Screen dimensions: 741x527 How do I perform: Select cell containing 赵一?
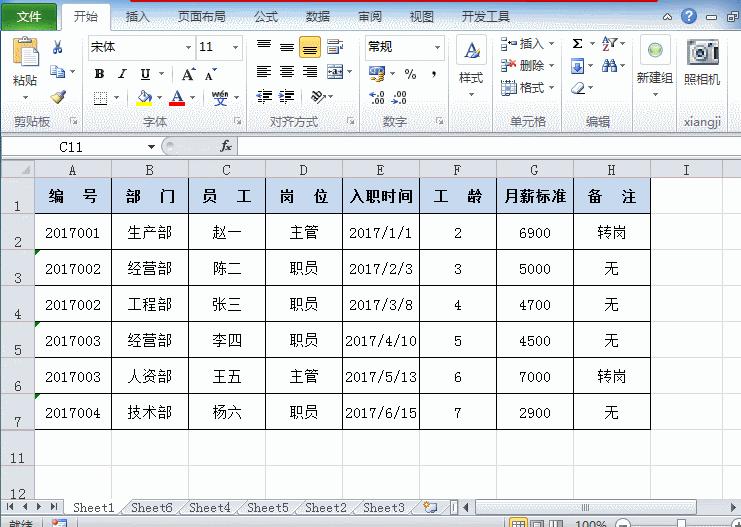(227, 232)
